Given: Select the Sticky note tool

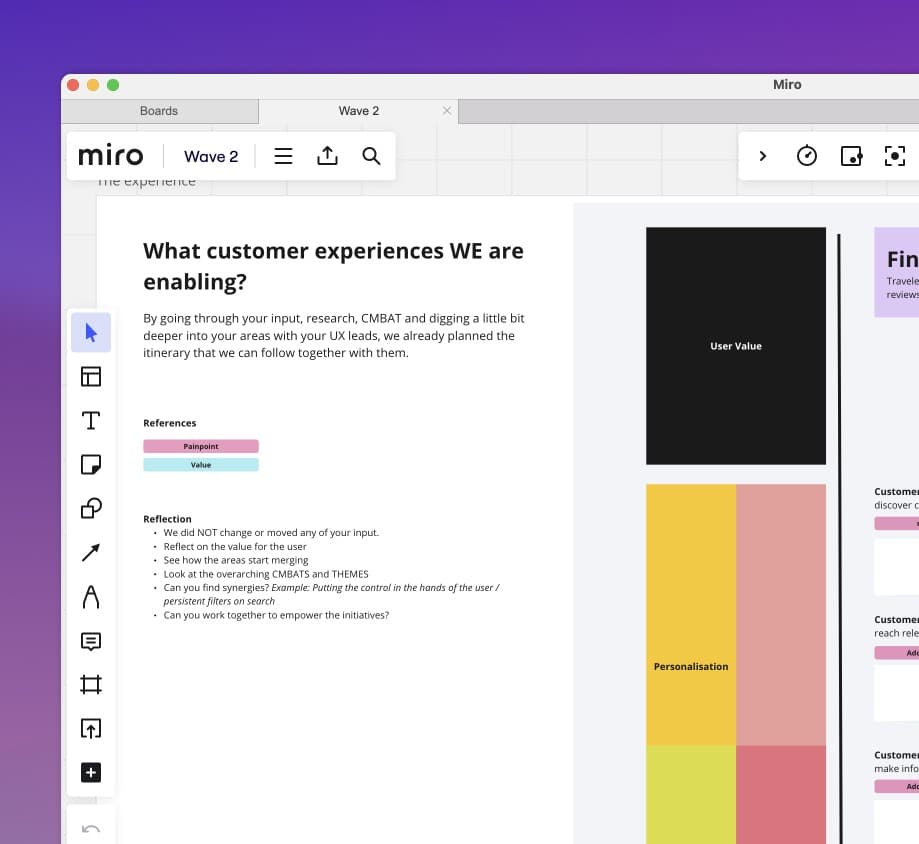Looking at the screenshot, I should (91, 464).
